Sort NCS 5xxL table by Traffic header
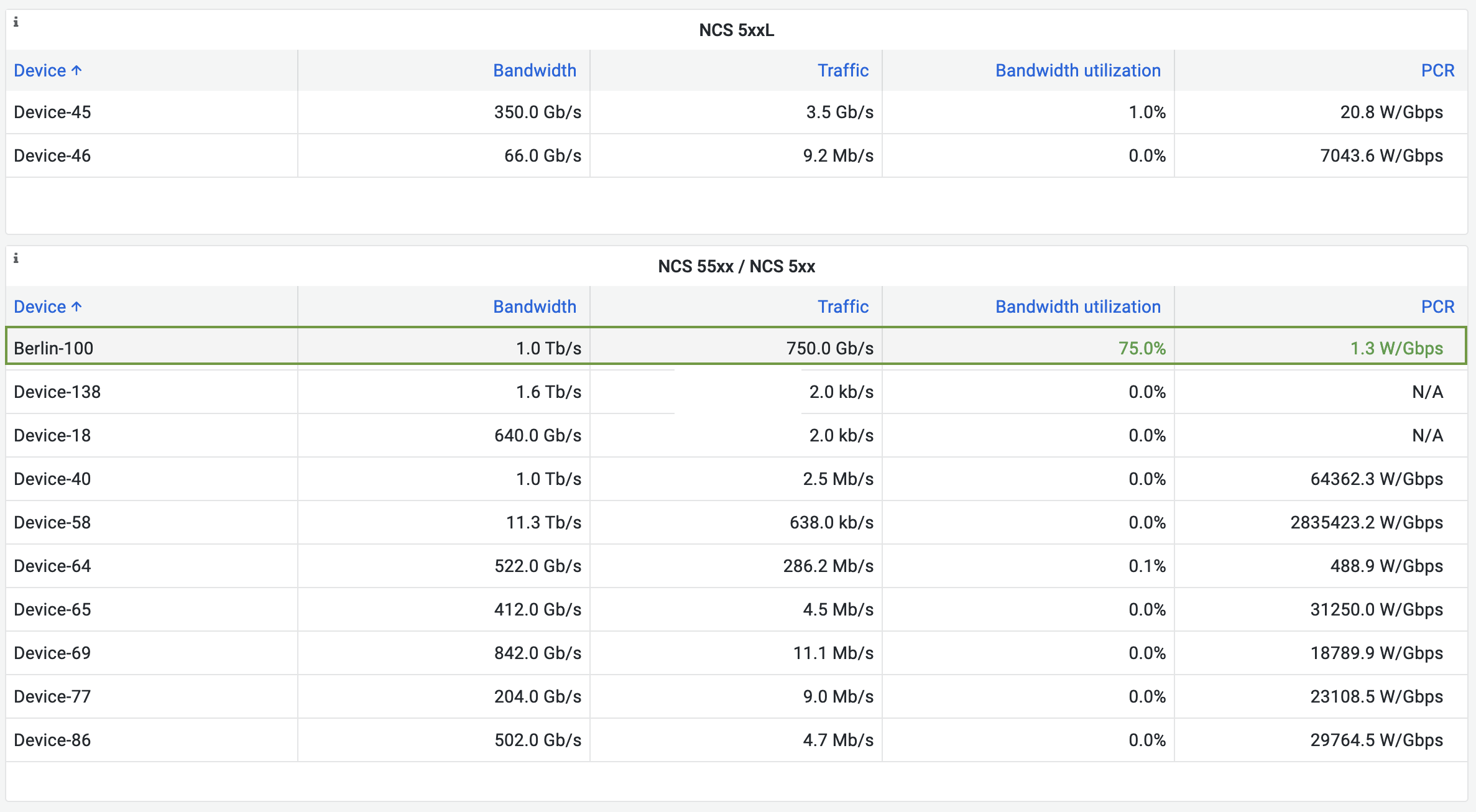Screen dimensions: 1476x812 tap(842, 71)
